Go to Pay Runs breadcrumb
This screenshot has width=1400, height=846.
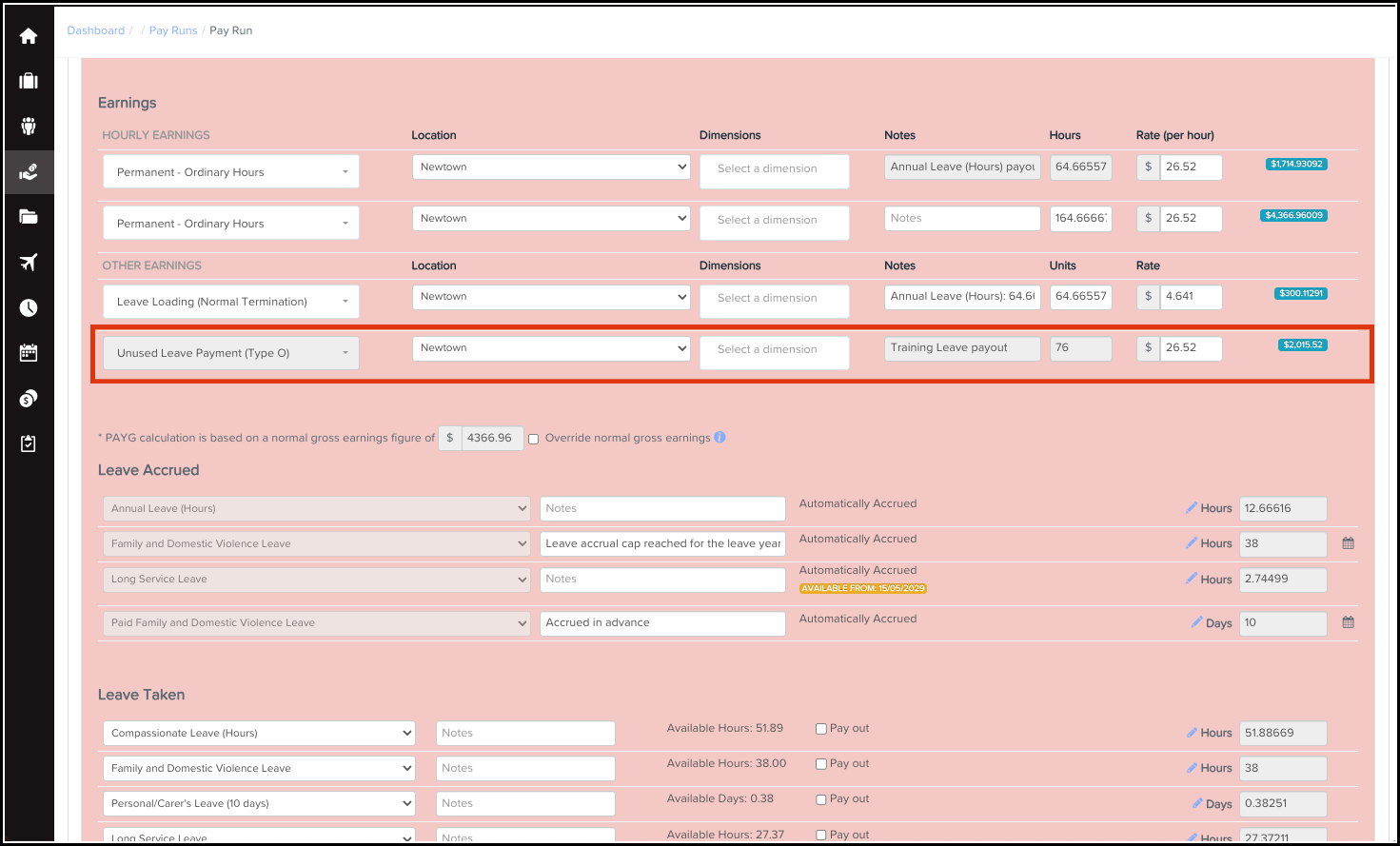click(x=172, y=30)
